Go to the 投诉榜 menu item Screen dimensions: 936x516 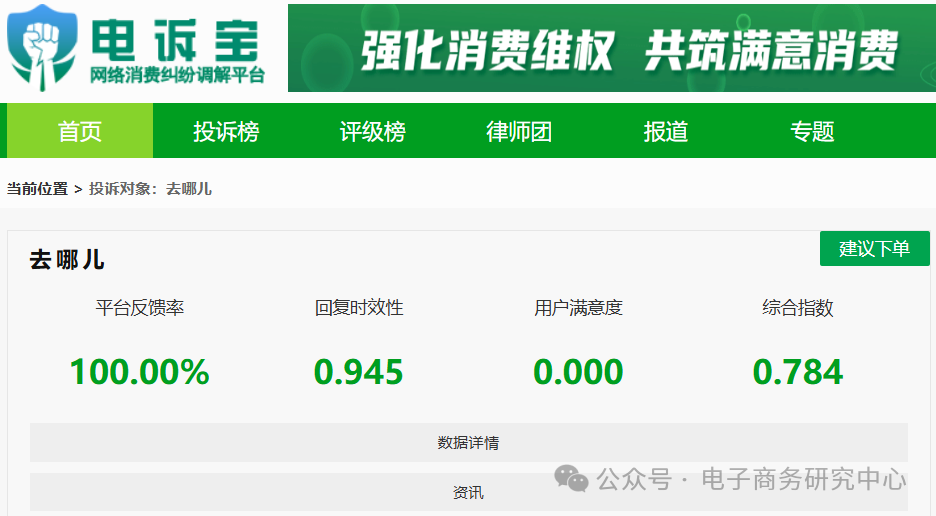coord(226,131)
